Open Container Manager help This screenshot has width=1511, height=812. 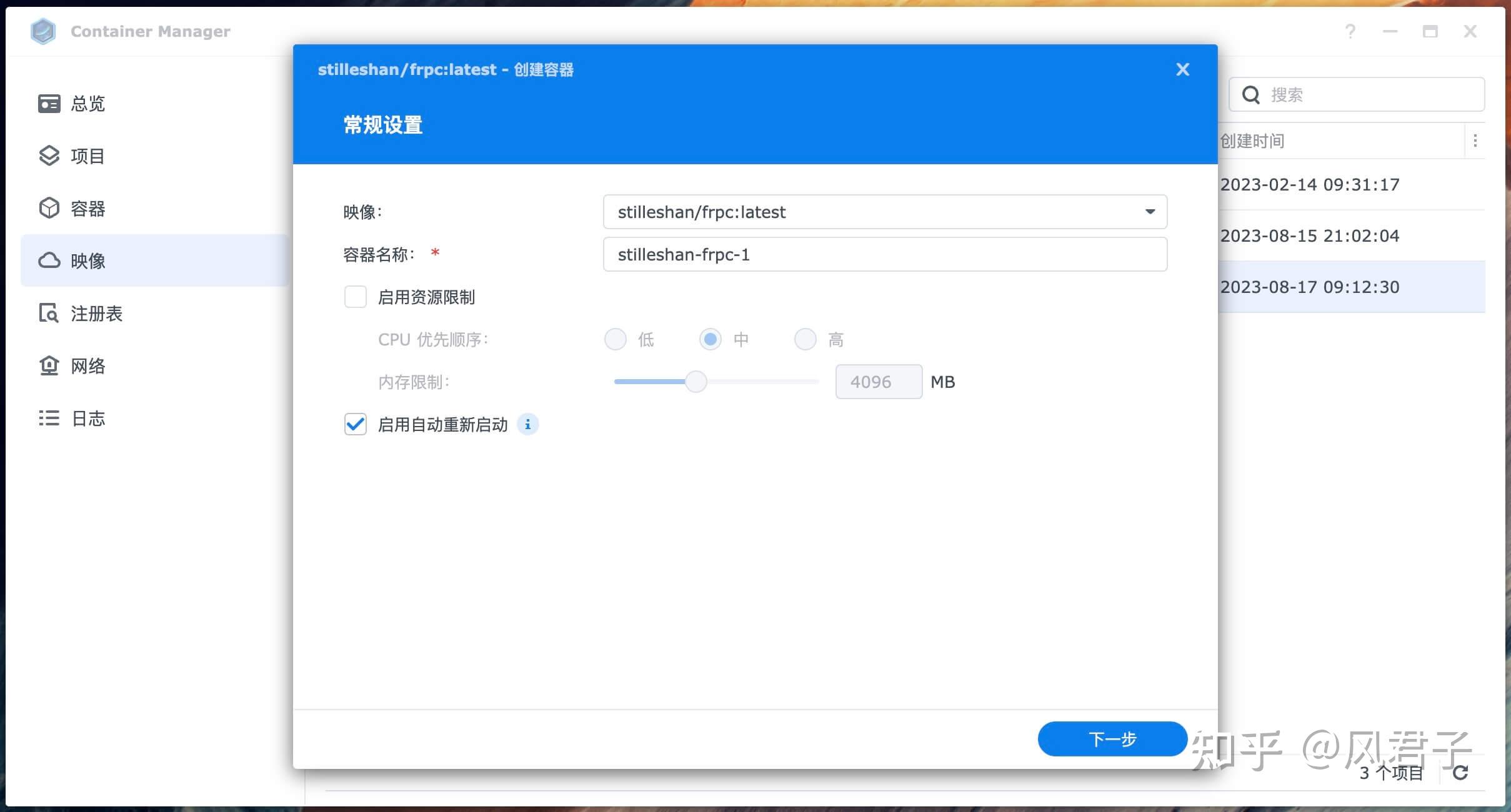1350,31
